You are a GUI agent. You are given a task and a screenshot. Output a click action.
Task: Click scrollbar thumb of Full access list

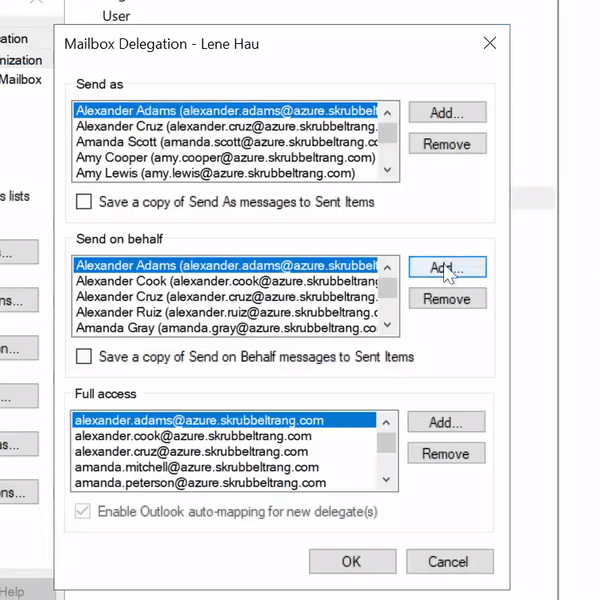click(x=386, y=443)
